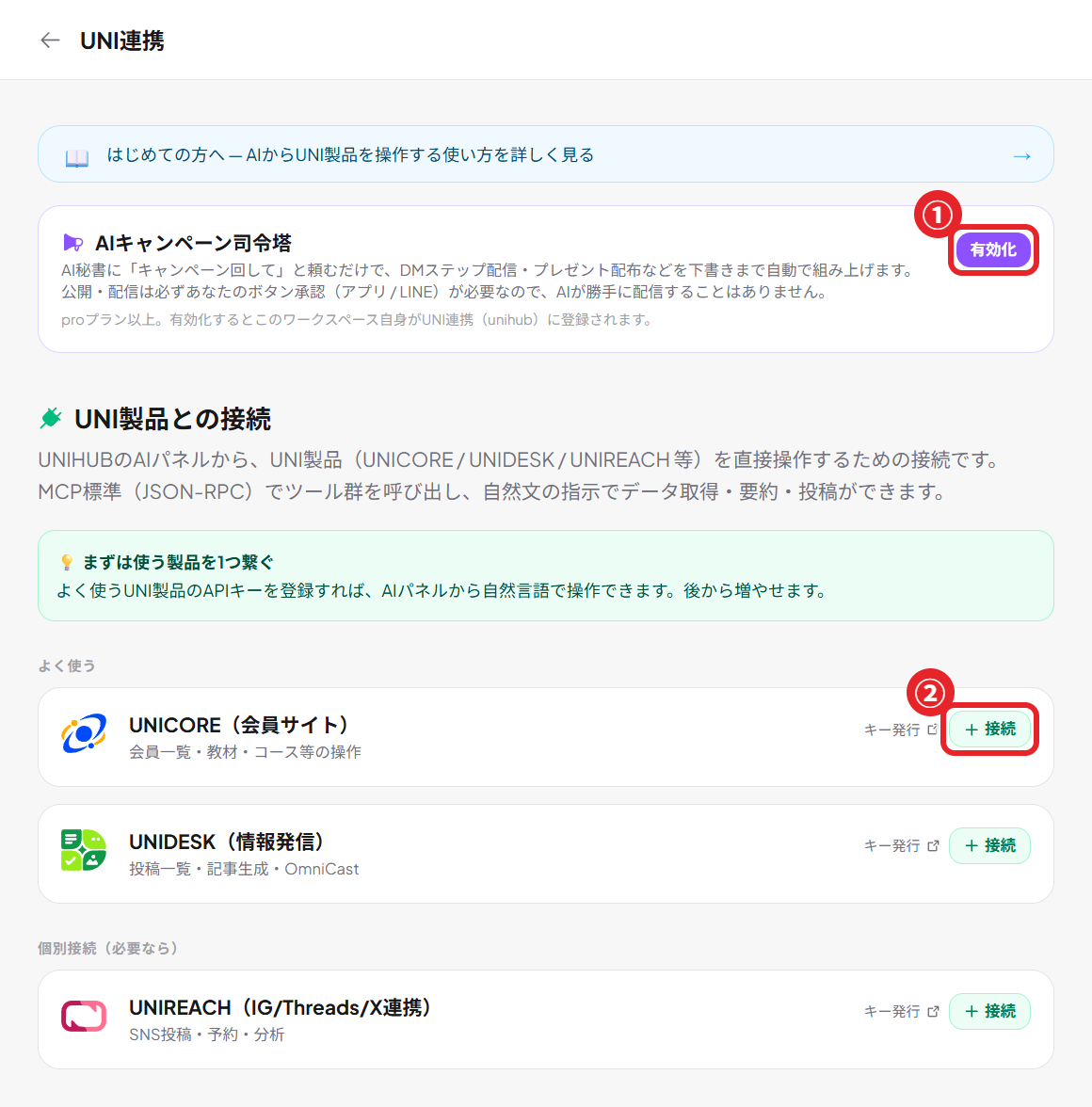The image size is (1092, 1107).
Task: Go back using the left arrow icon
Action: tap(50, 40)
